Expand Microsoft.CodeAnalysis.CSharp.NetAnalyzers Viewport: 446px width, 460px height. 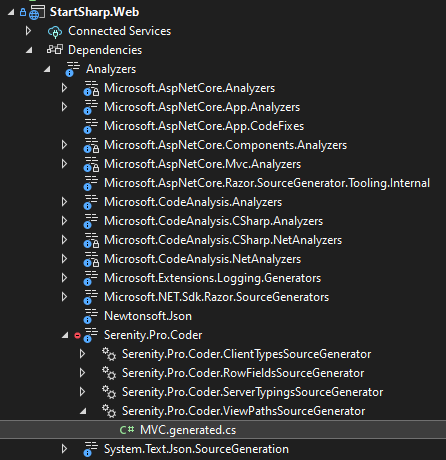click(x=64, y=240)
